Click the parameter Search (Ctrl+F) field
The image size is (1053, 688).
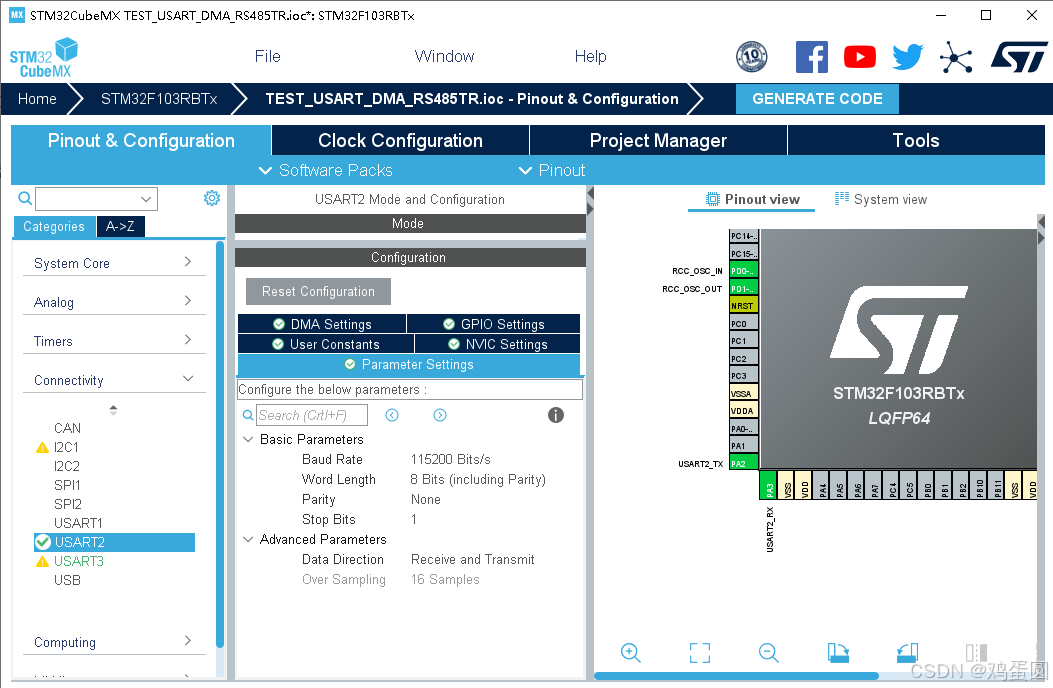312,415
